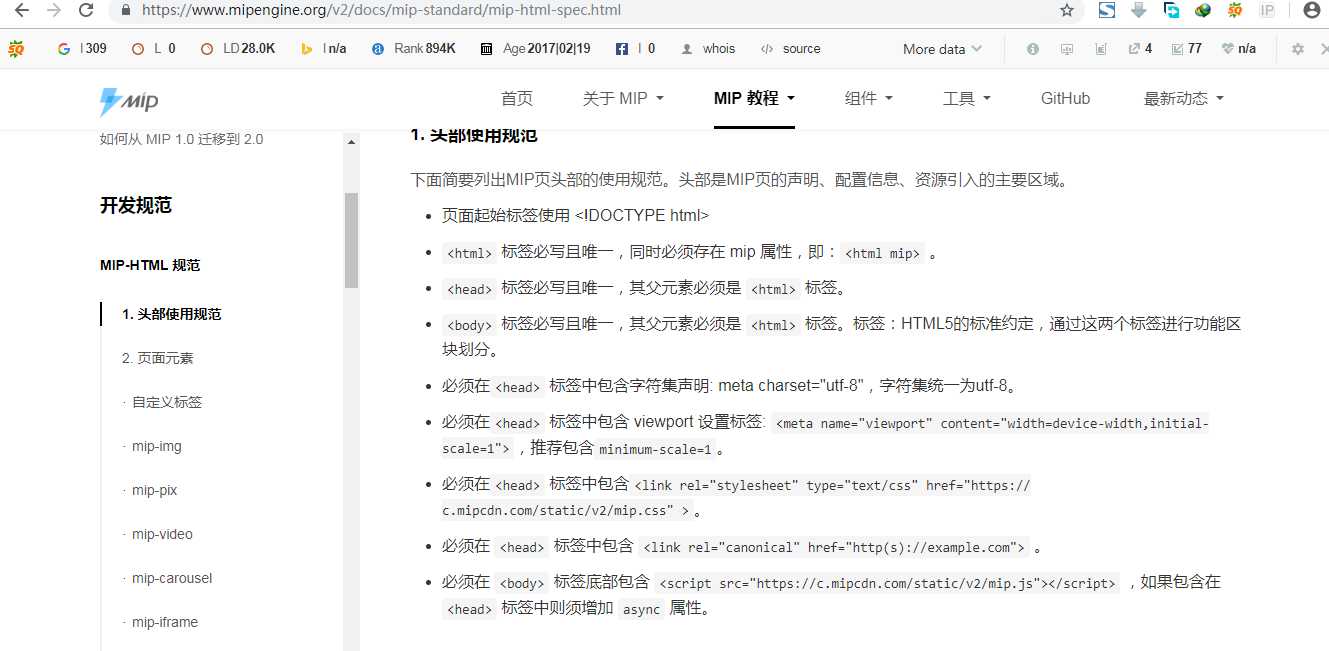Click the Bing index n/a parameter
This screenshot has height=651, width=1329.
324,48
